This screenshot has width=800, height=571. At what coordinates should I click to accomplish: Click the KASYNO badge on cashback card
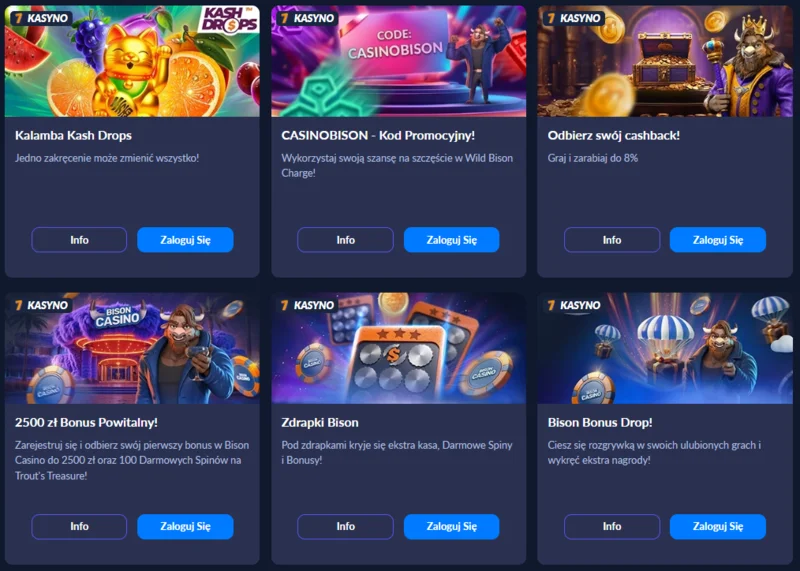point(574,18)
